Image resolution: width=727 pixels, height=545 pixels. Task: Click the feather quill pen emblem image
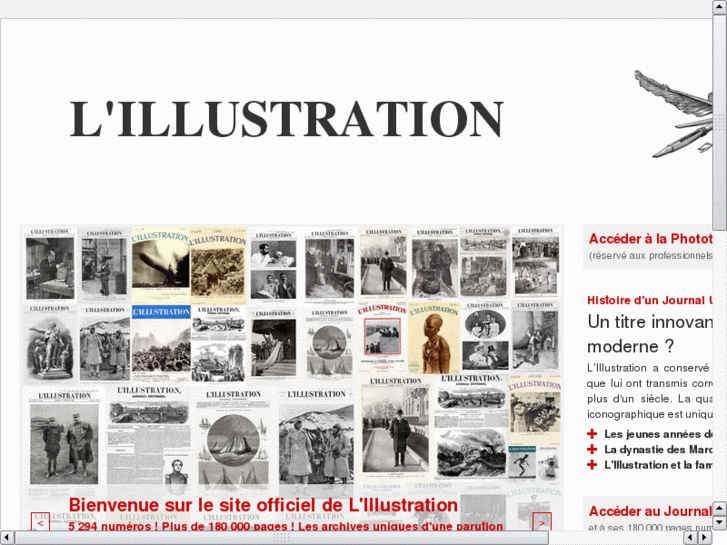pos(673,114)
